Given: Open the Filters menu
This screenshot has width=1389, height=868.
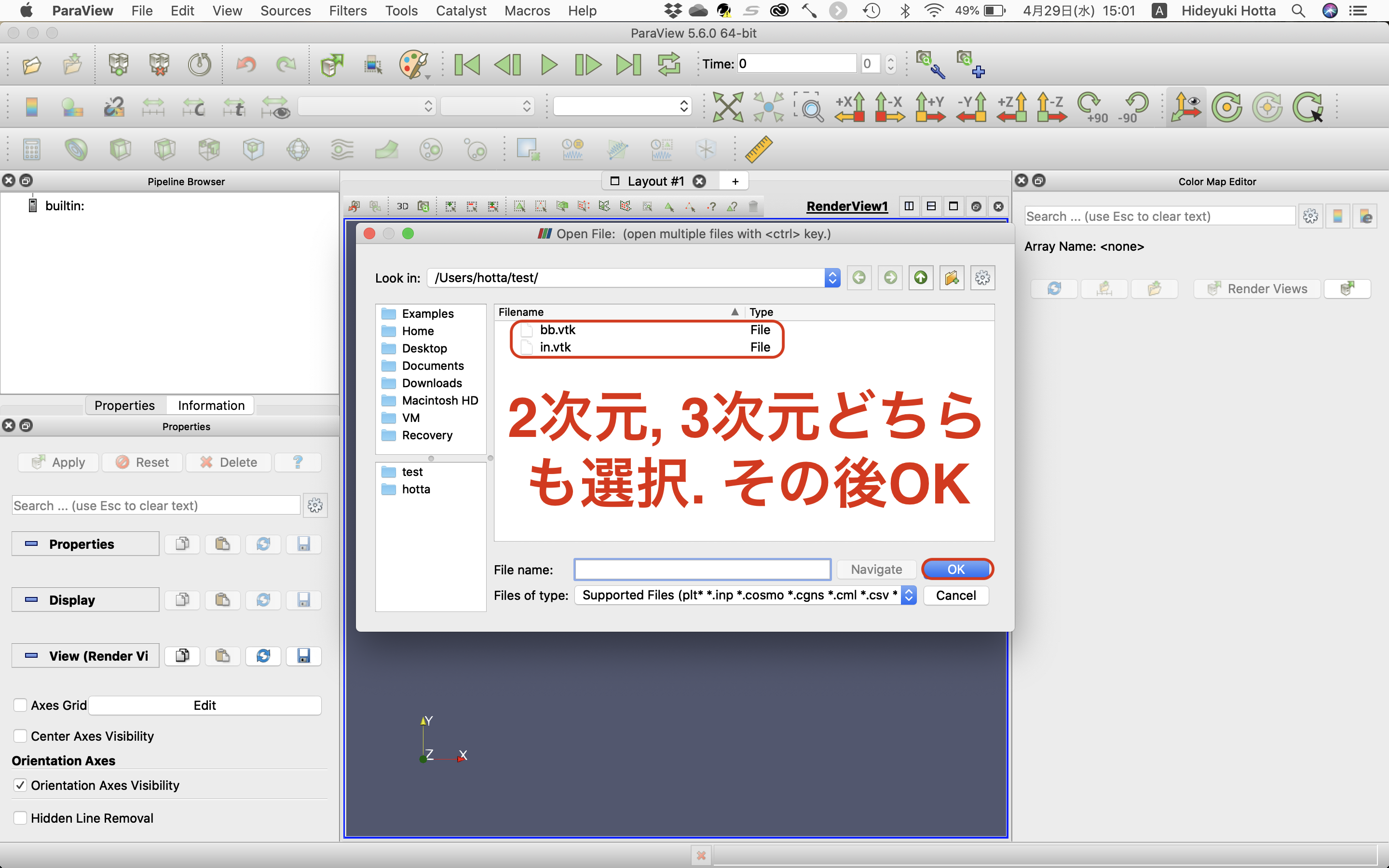Looking at the screenshot, I should pyautogui.click(x=347, y=11).
